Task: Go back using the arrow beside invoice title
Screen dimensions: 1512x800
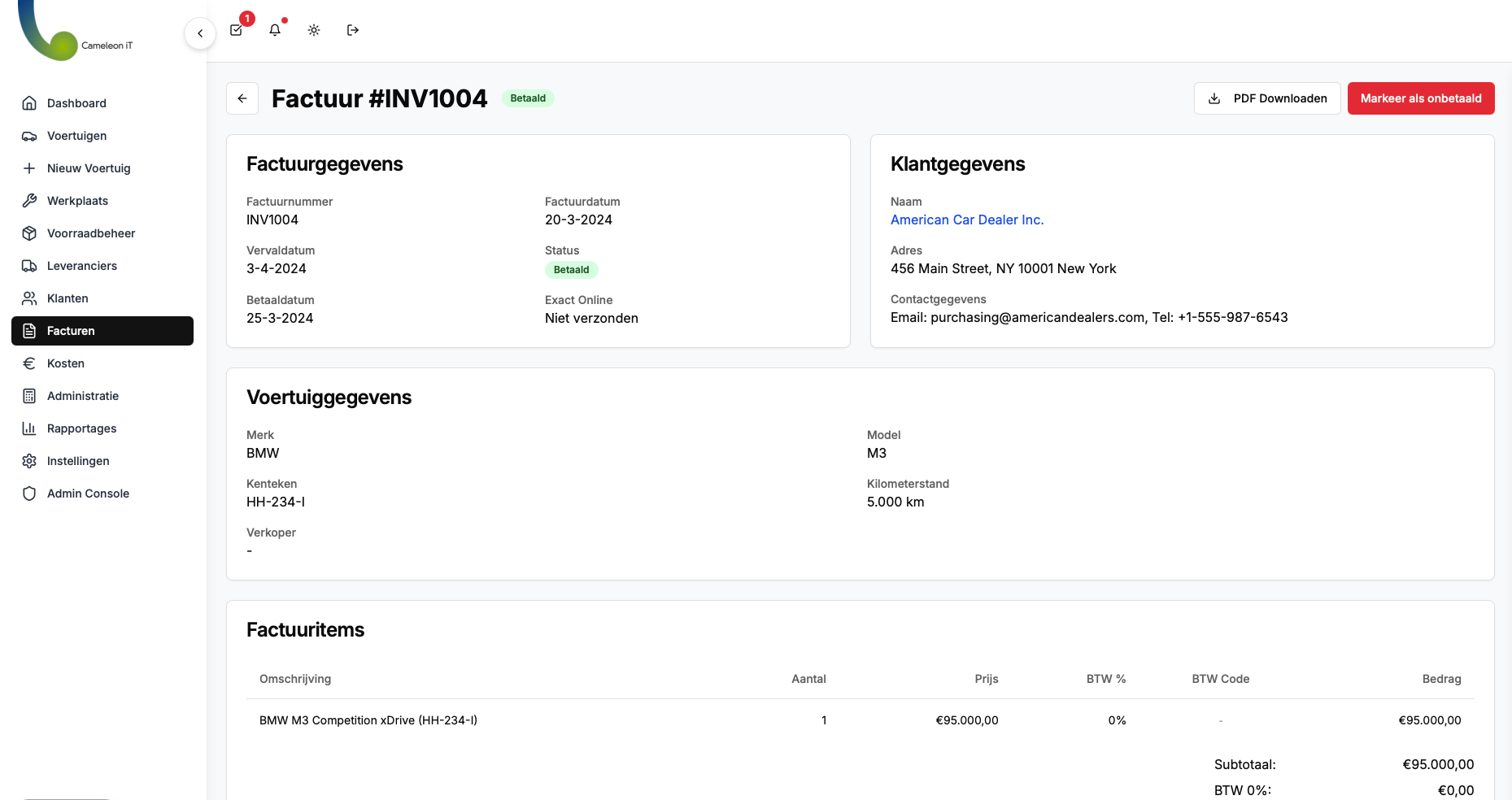Action: point(242,98)
